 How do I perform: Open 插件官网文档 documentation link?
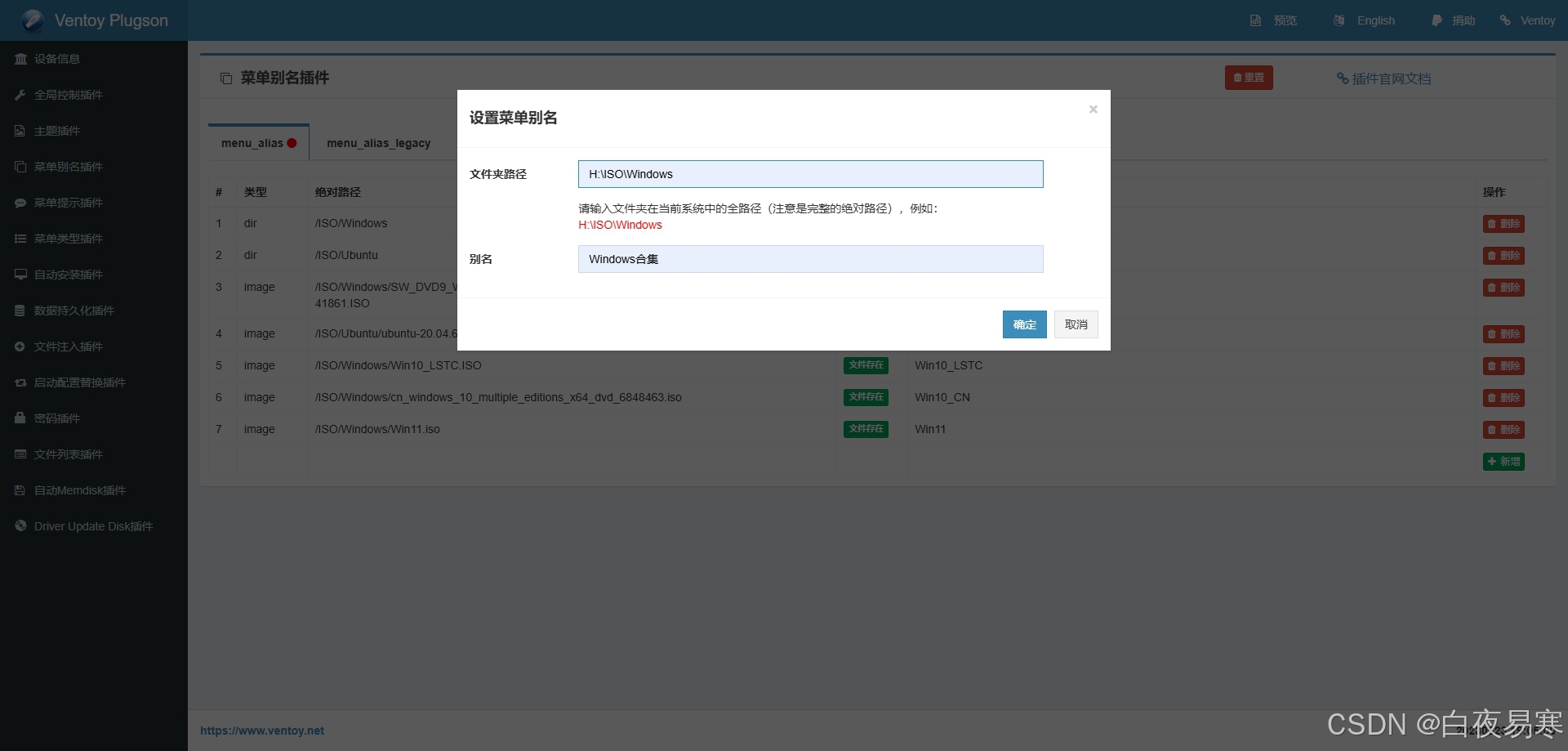coord(1383,78)
